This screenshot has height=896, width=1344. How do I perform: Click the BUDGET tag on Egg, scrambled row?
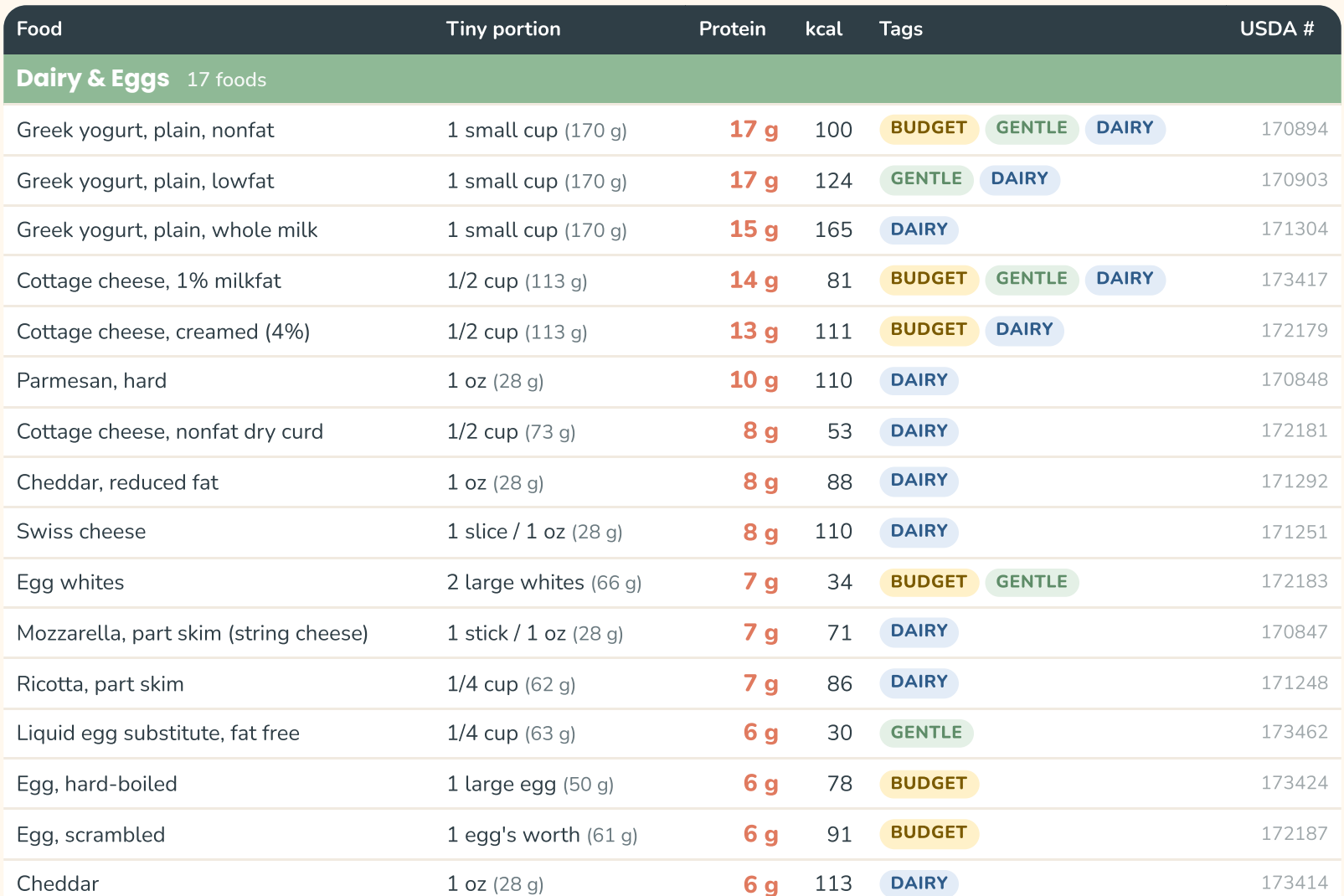[929, 833]
